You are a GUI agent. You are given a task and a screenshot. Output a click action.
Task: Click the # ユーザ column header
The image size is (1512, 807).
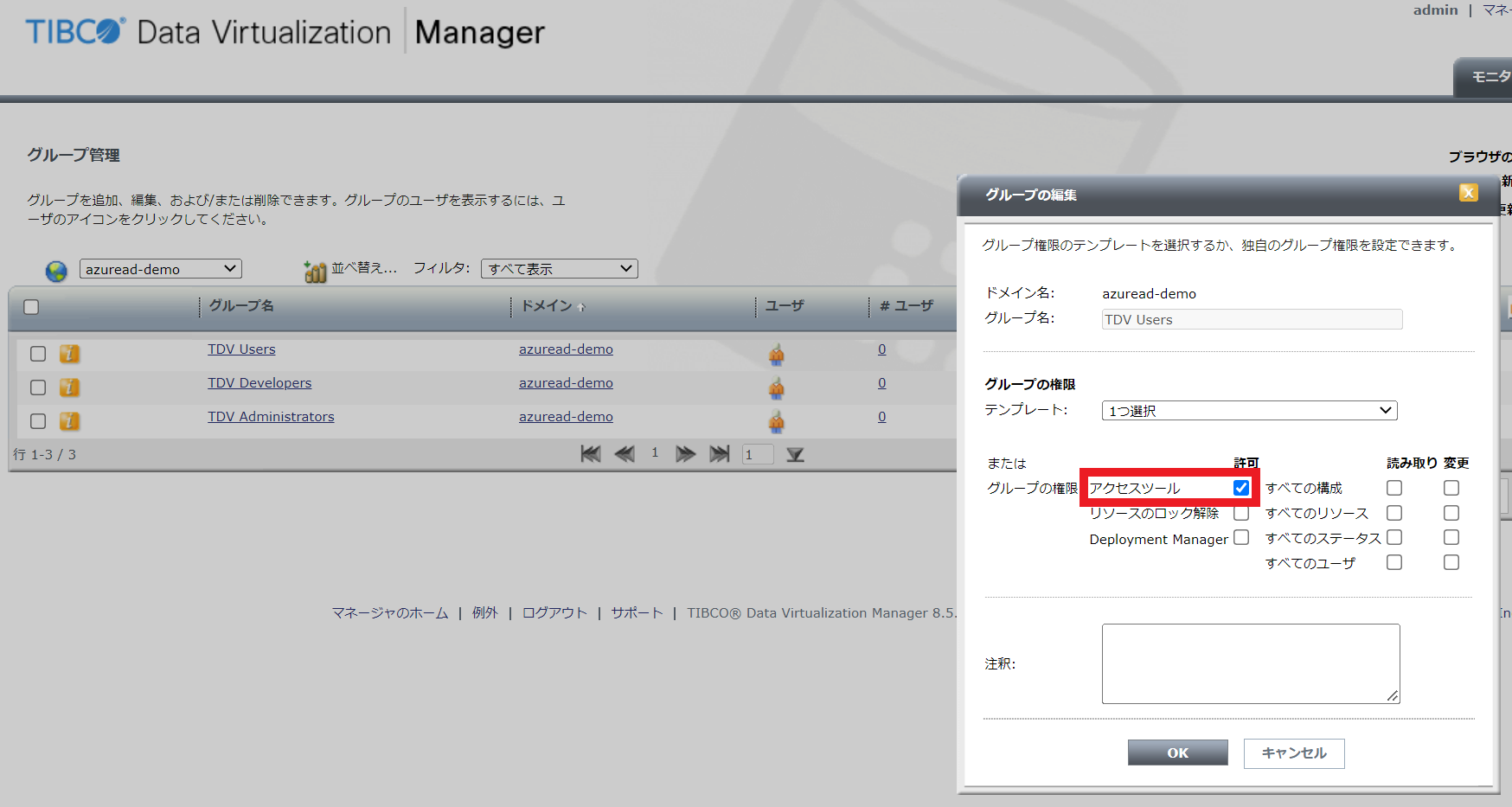tap(907, 306)
